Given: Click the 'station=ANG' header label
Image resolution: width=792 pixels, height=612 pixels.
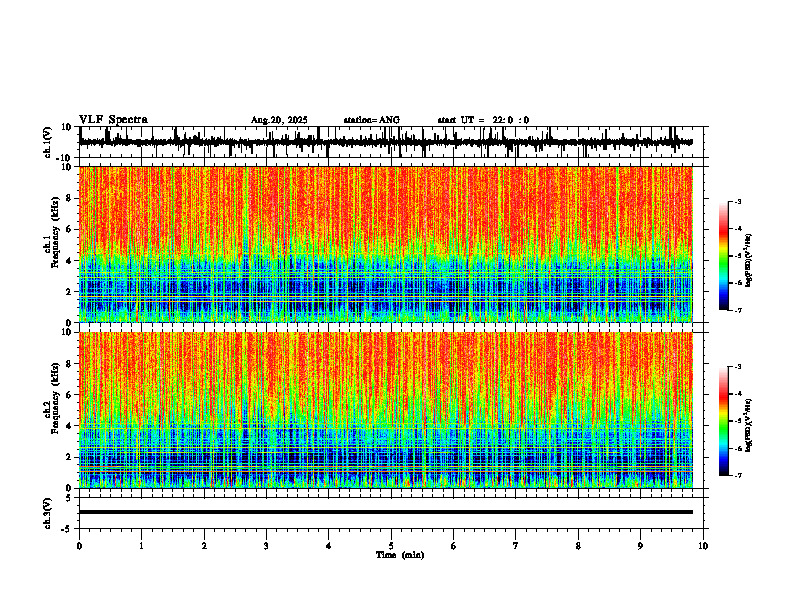Looking at the screenshot, I should point(372,120).
